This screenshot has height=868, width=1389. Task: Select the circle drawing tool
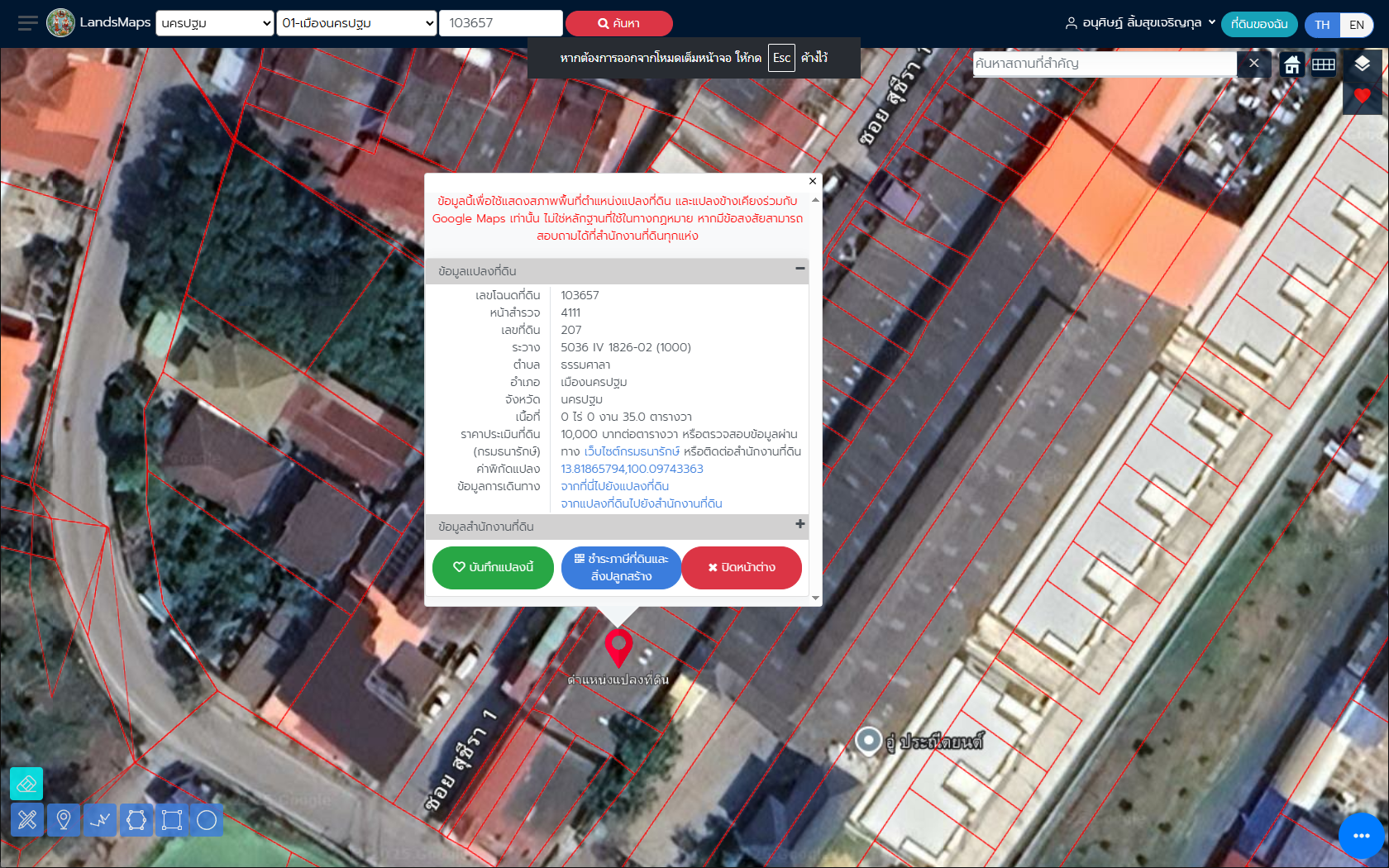point(207,820)
